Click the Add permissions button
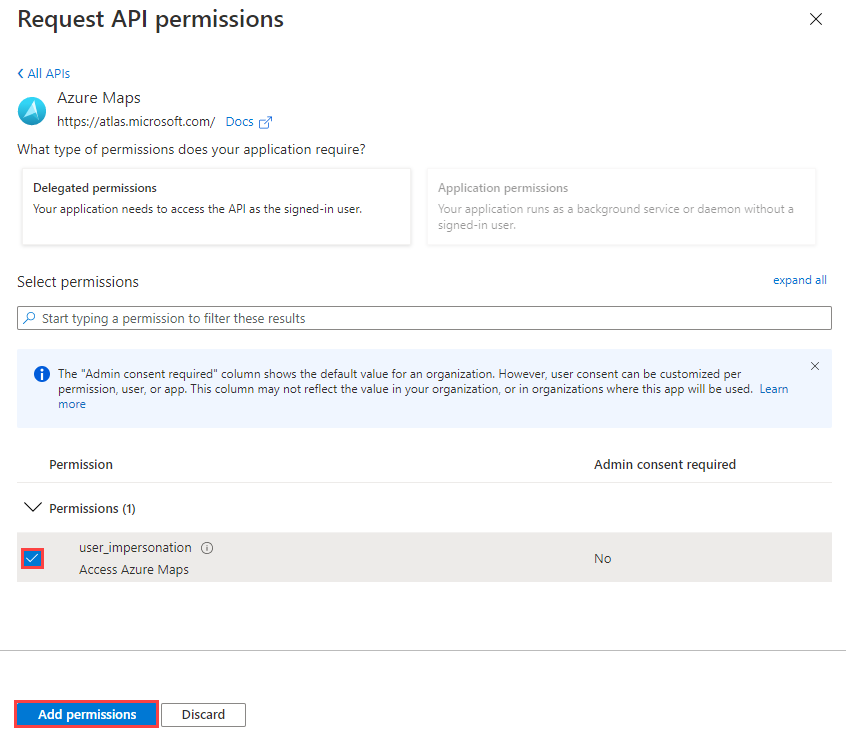Image resolution: width=846 pixels, height=744 pixels. [85, 714]
